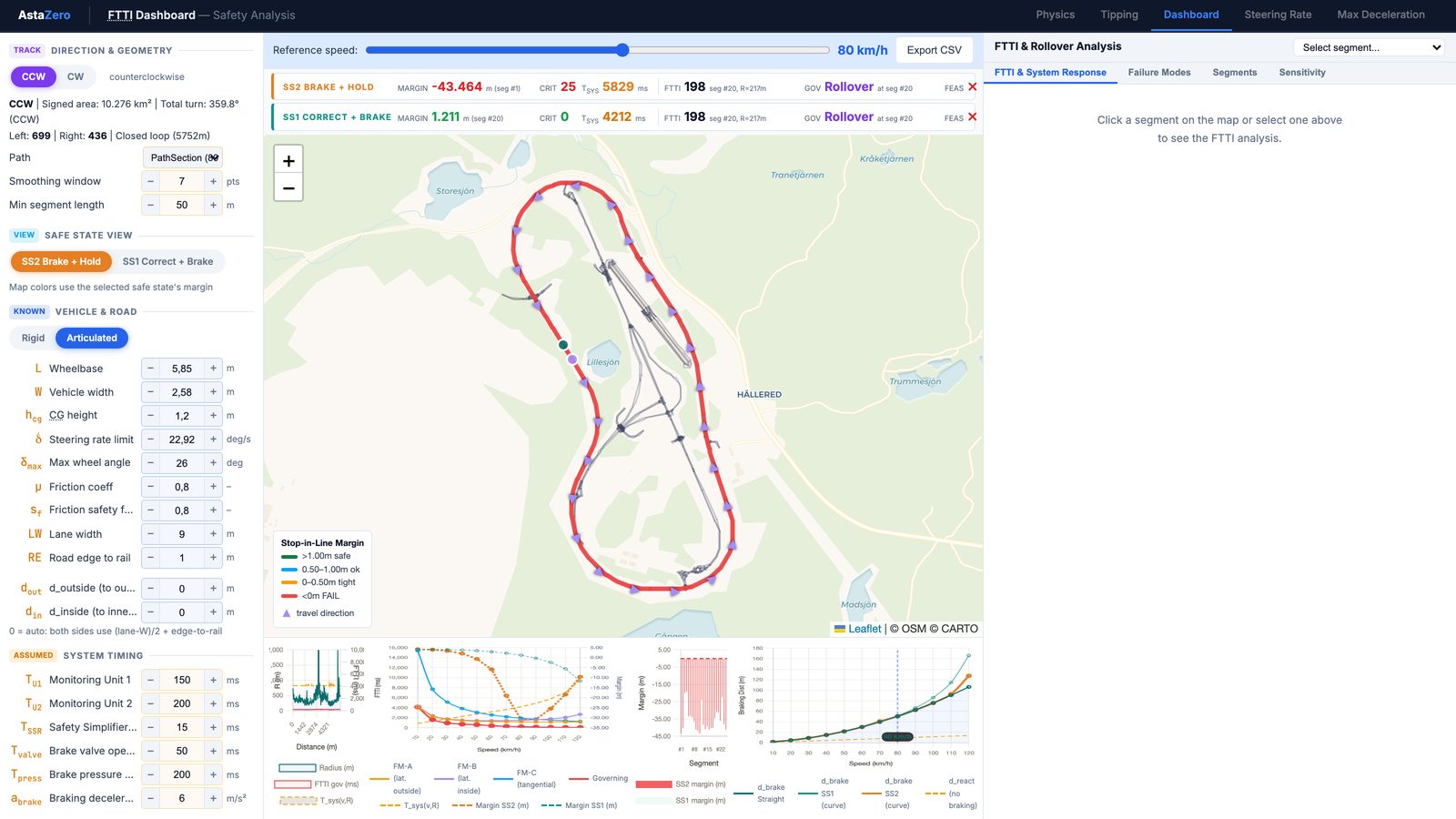Increase Wheelbase value
This screenshot has width=1456, height=819.
pos(213,369)
